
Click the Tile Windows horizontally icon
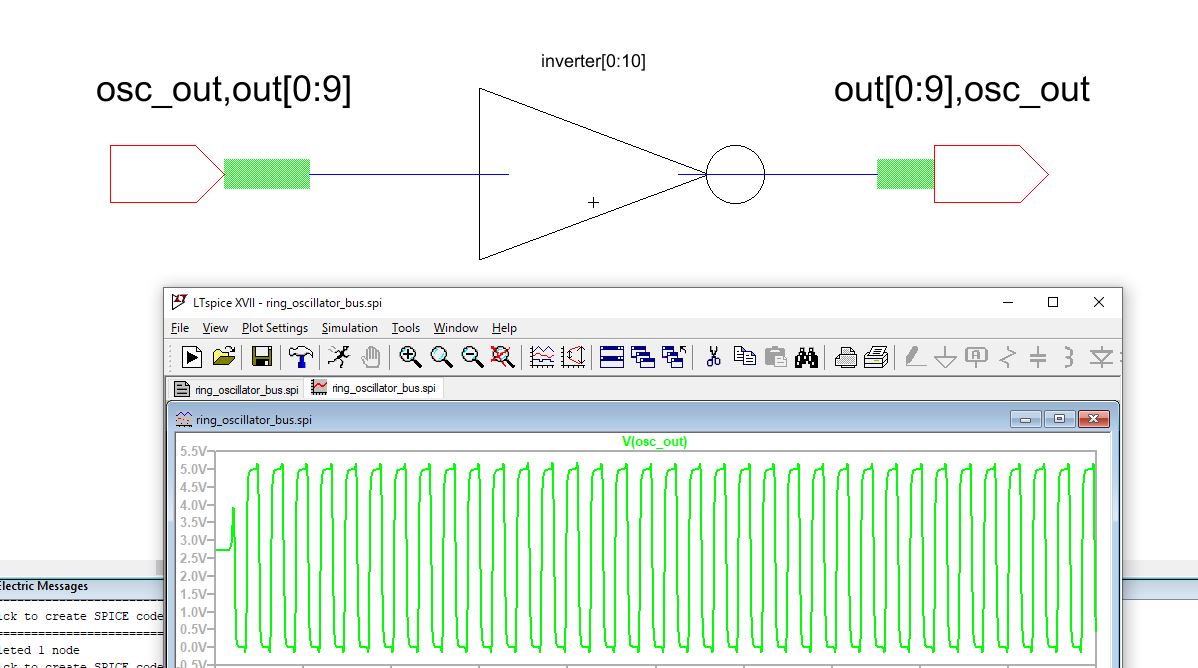612,356
